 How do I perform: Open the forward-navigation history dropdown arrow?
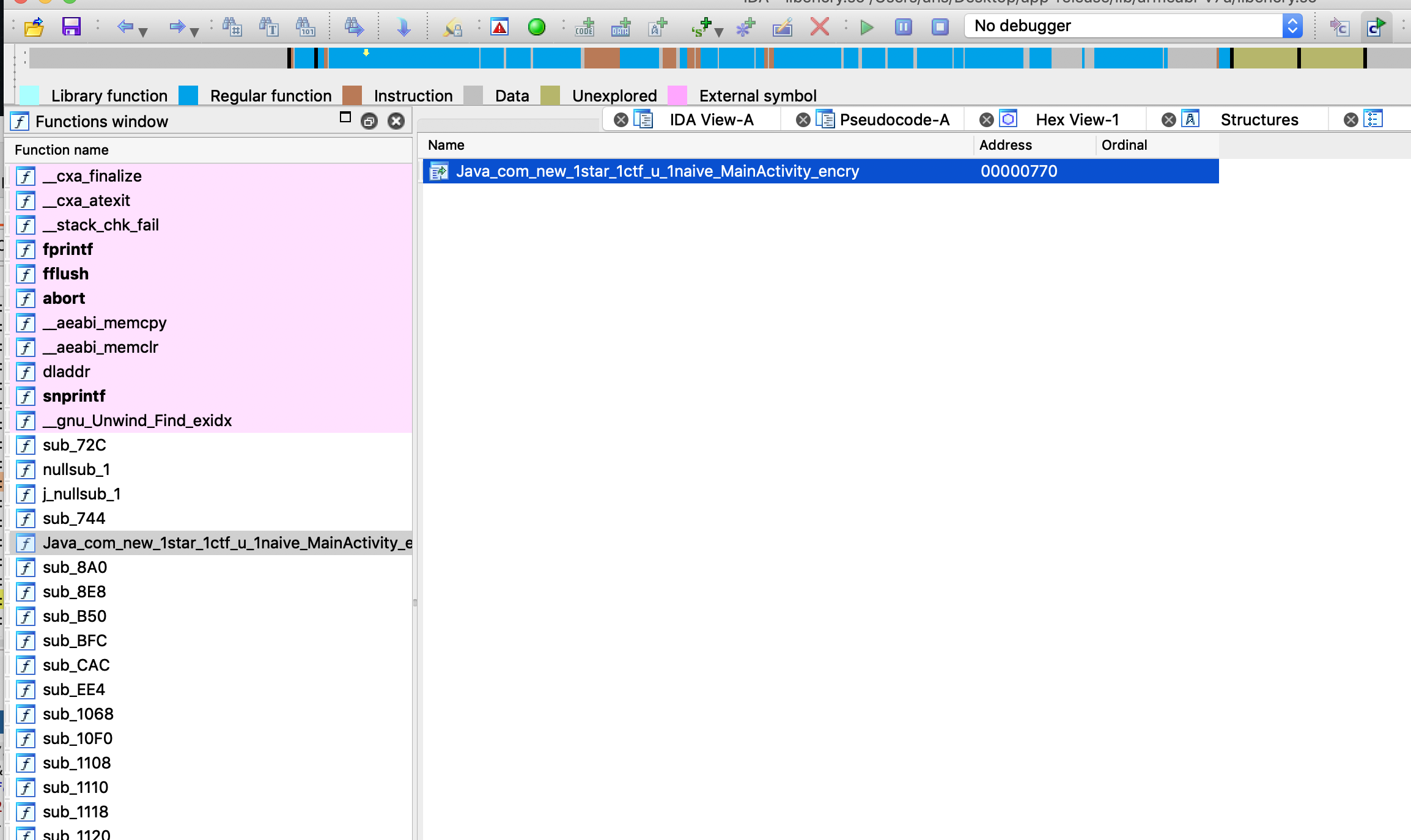pos(194,32)
